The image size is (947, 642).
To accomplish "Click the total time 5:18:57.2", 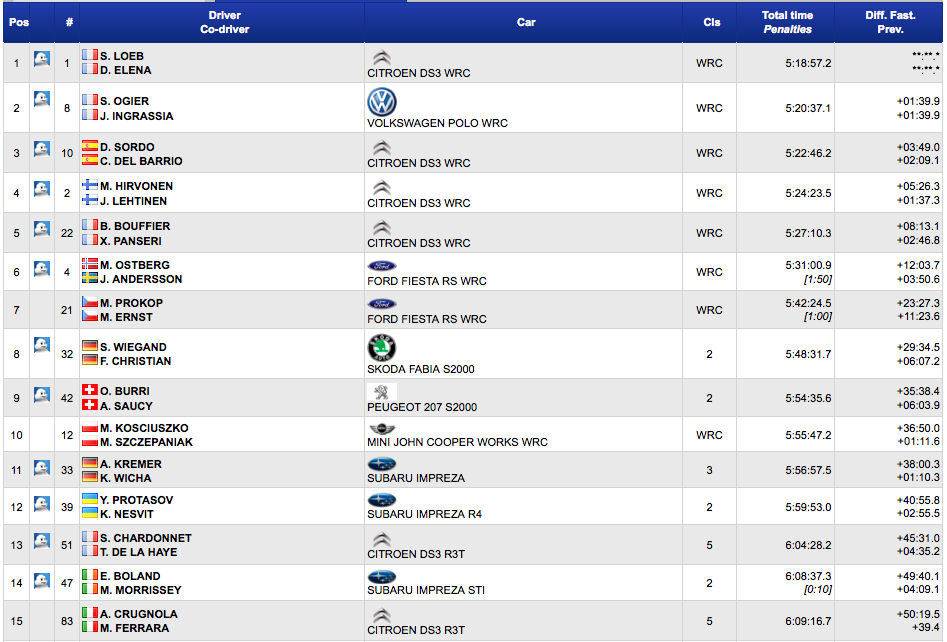I will 808,63.
